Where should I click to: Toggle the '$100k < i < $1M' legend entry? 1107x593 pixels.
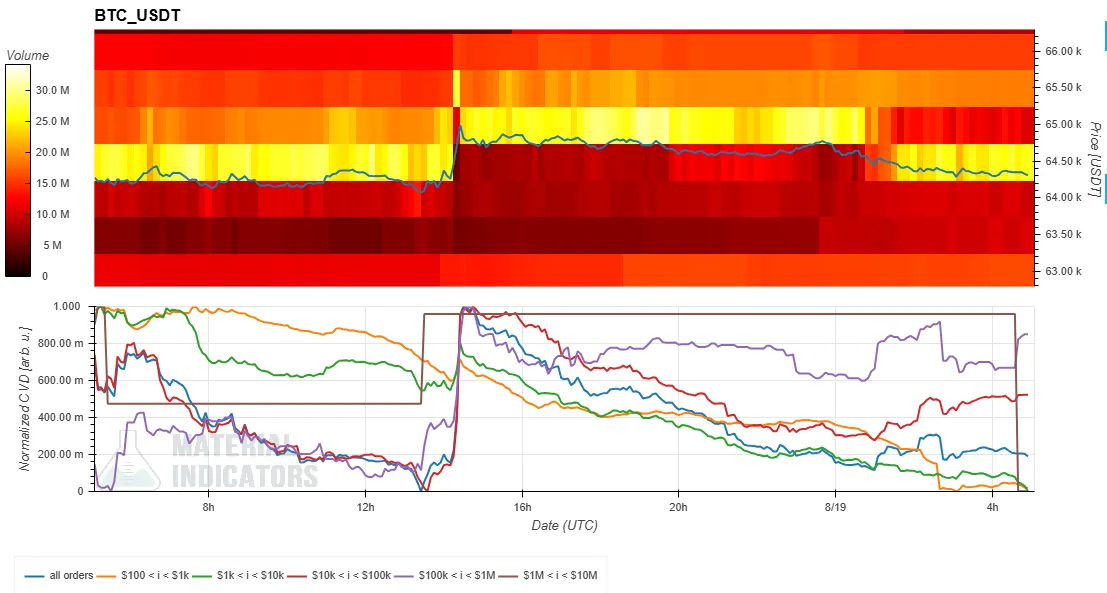pyautogui.click(x=444, y=575)
